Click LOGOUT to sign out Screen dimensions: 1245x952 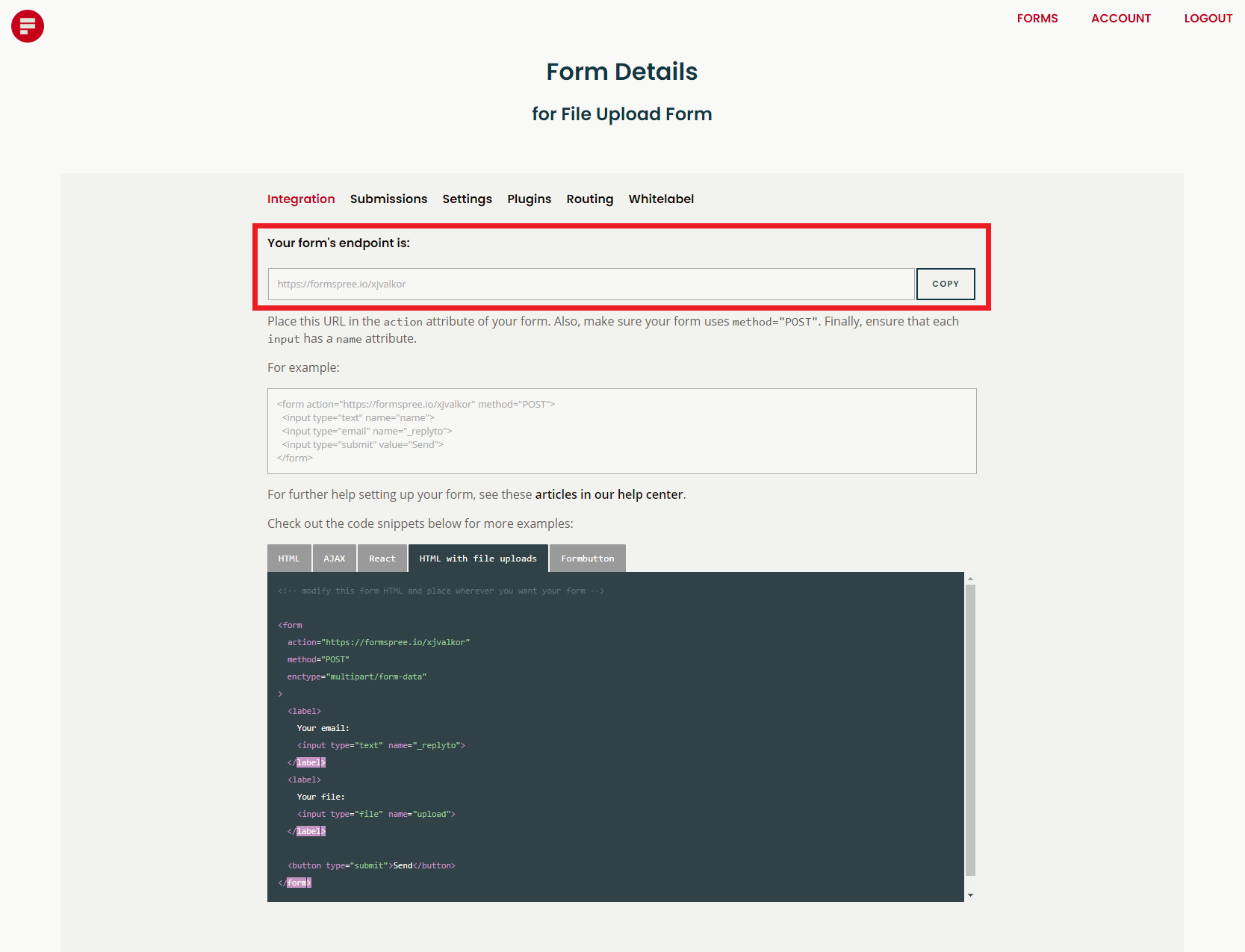click(1208, 18)
